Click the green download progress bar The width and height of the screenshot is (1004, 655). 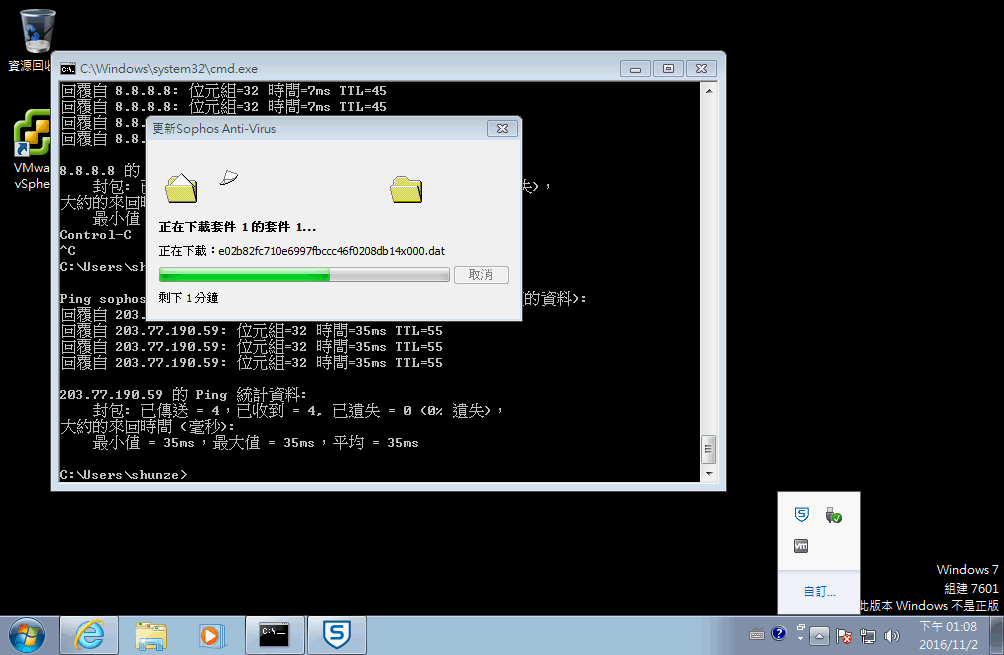[304, 275]
